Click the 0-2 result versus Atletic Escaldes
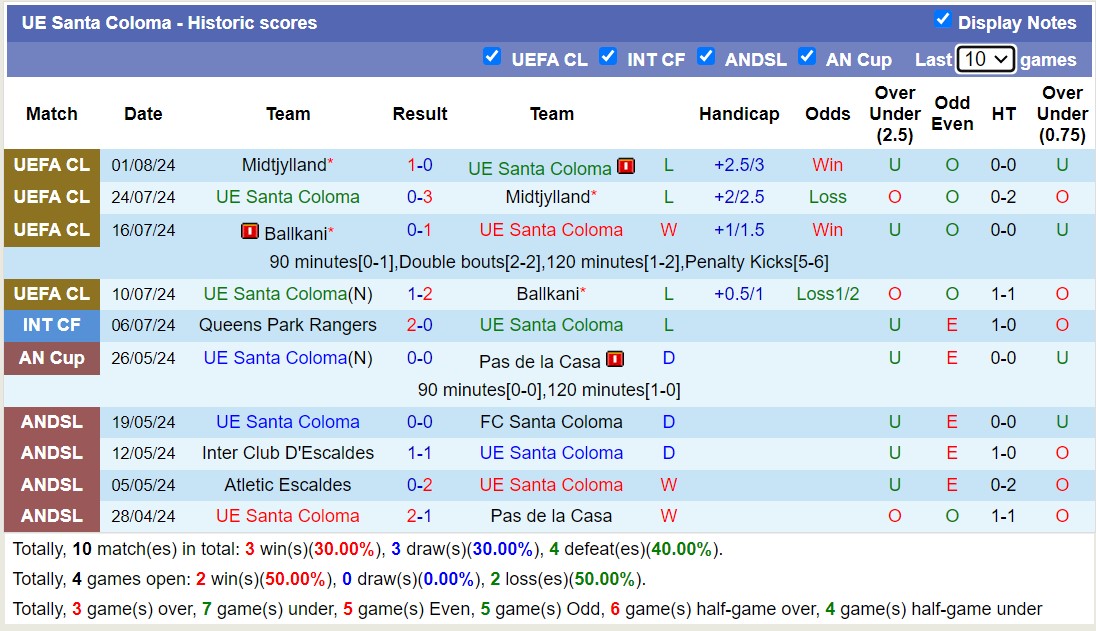This screenshot has height=631, width=1096. coord(419,485)
